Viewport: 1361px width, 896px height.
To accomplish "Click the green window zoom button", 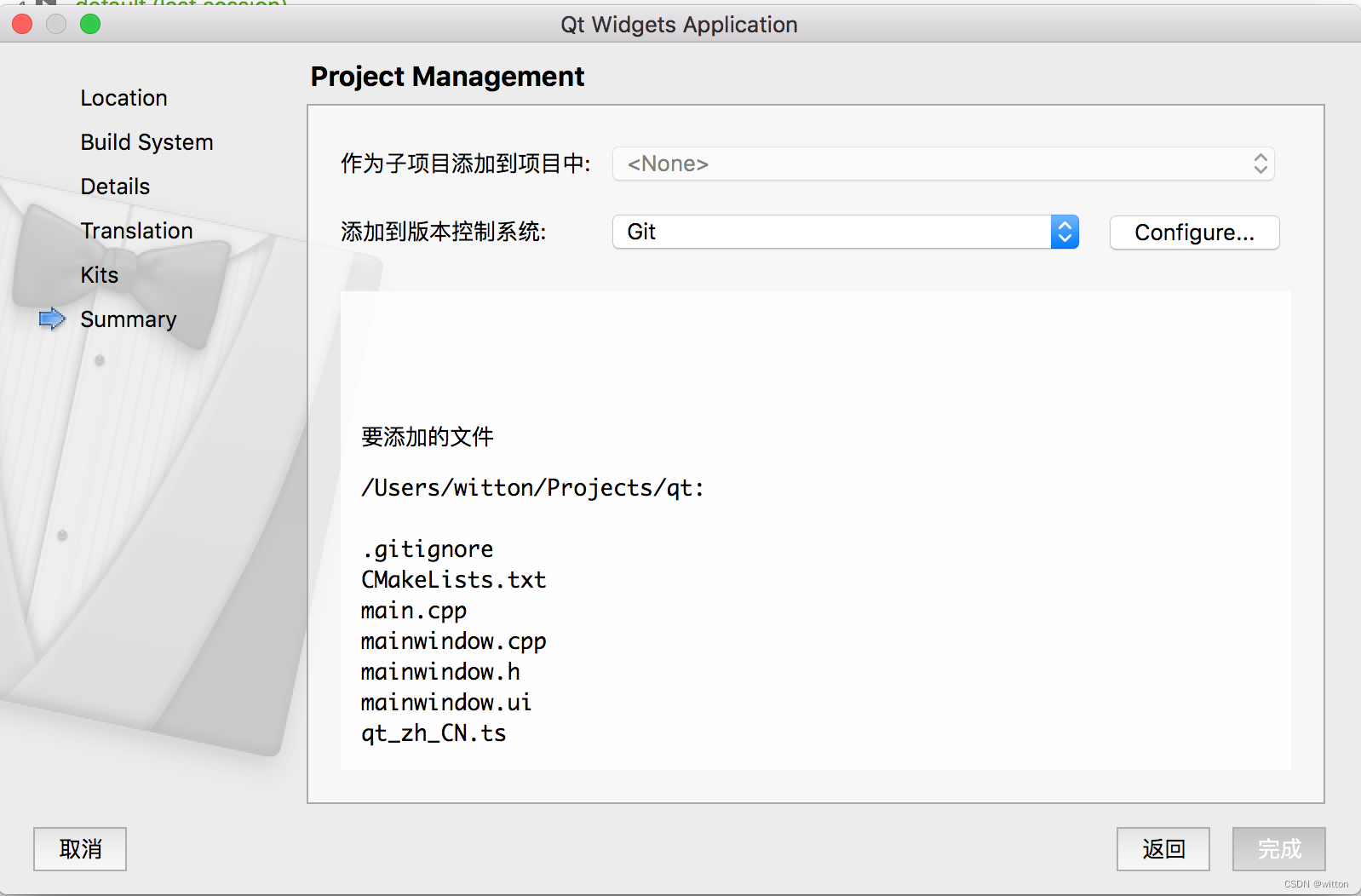I will pyautogui.click(x=90, y=24).
